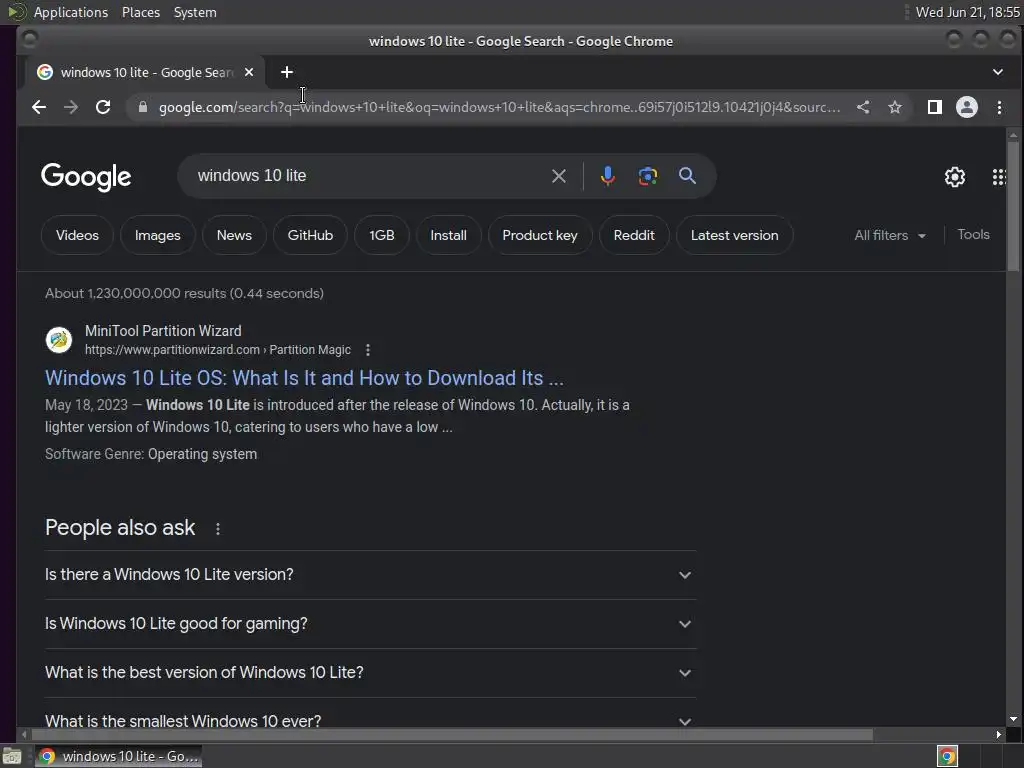Screen dimensions: 1024x768
Task: Click the clock showing Wed Jun 21, 18:55
Action: coord(967,12)
